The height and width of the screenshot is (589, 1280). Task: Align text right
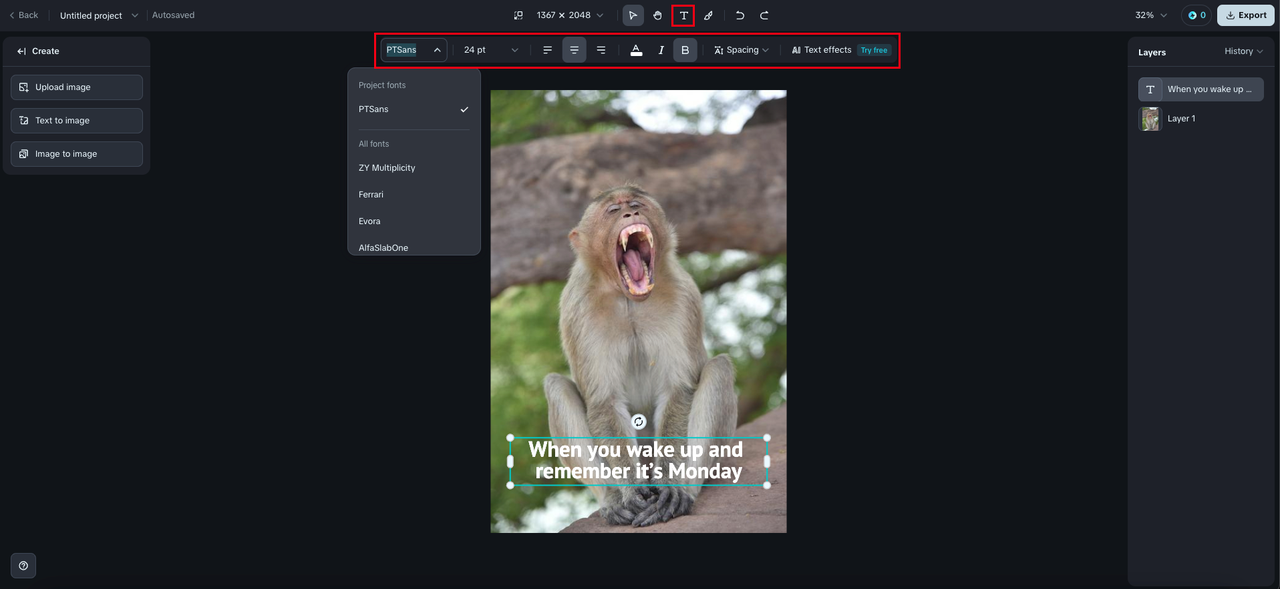600,50
